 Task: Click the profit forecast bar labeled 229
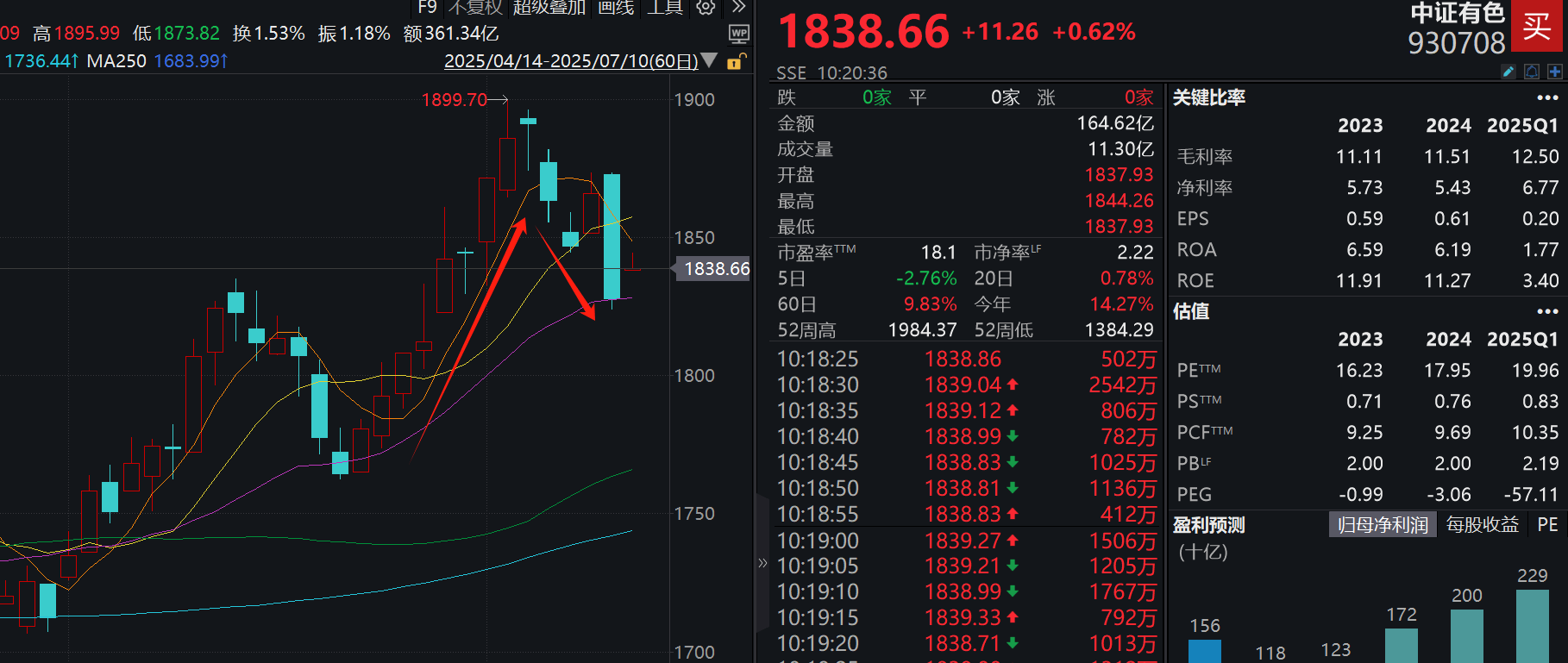[x=1533, y=626]
